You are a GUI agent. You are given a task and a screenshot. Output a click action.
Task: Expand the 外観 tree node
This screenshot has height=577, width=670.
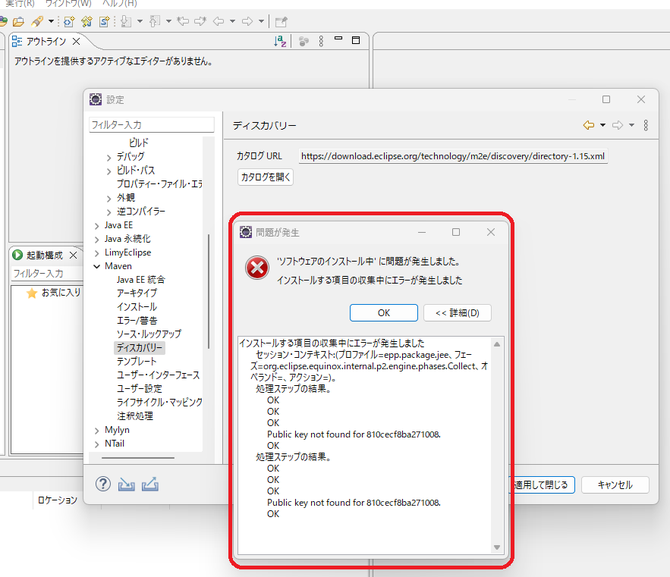point(109,198)
